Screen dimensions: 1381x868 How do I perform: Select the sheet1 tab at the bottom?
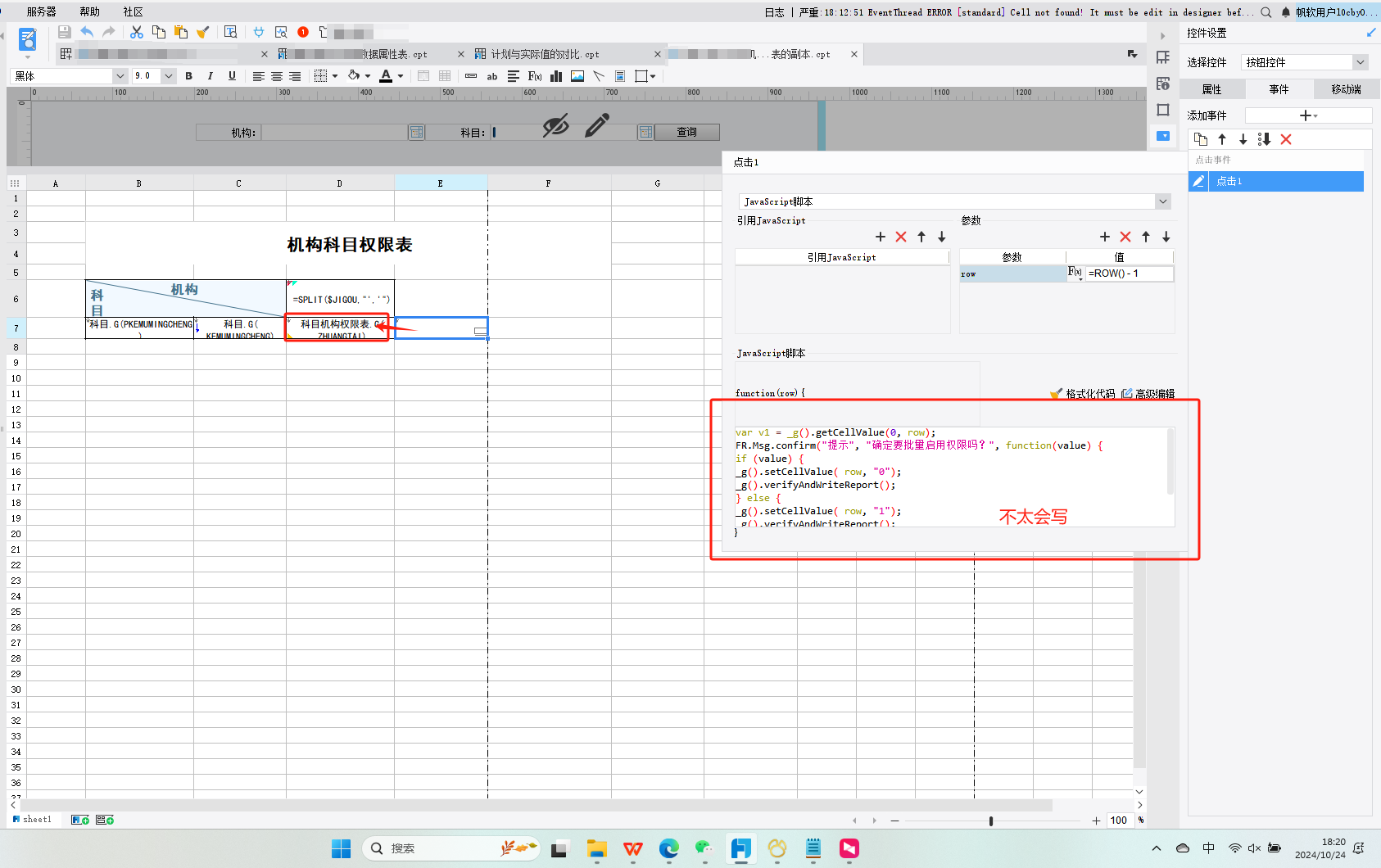33,819
